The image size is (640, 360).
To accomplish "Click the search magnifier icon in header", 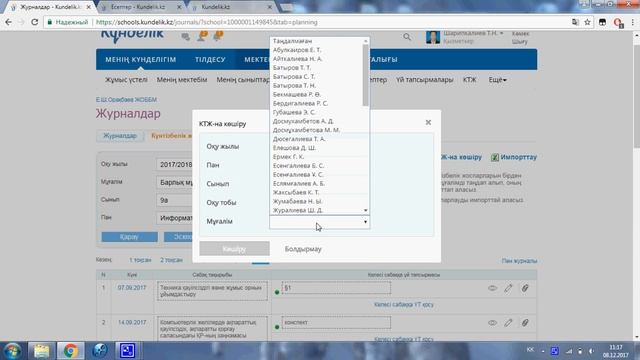I will point(407,37).
